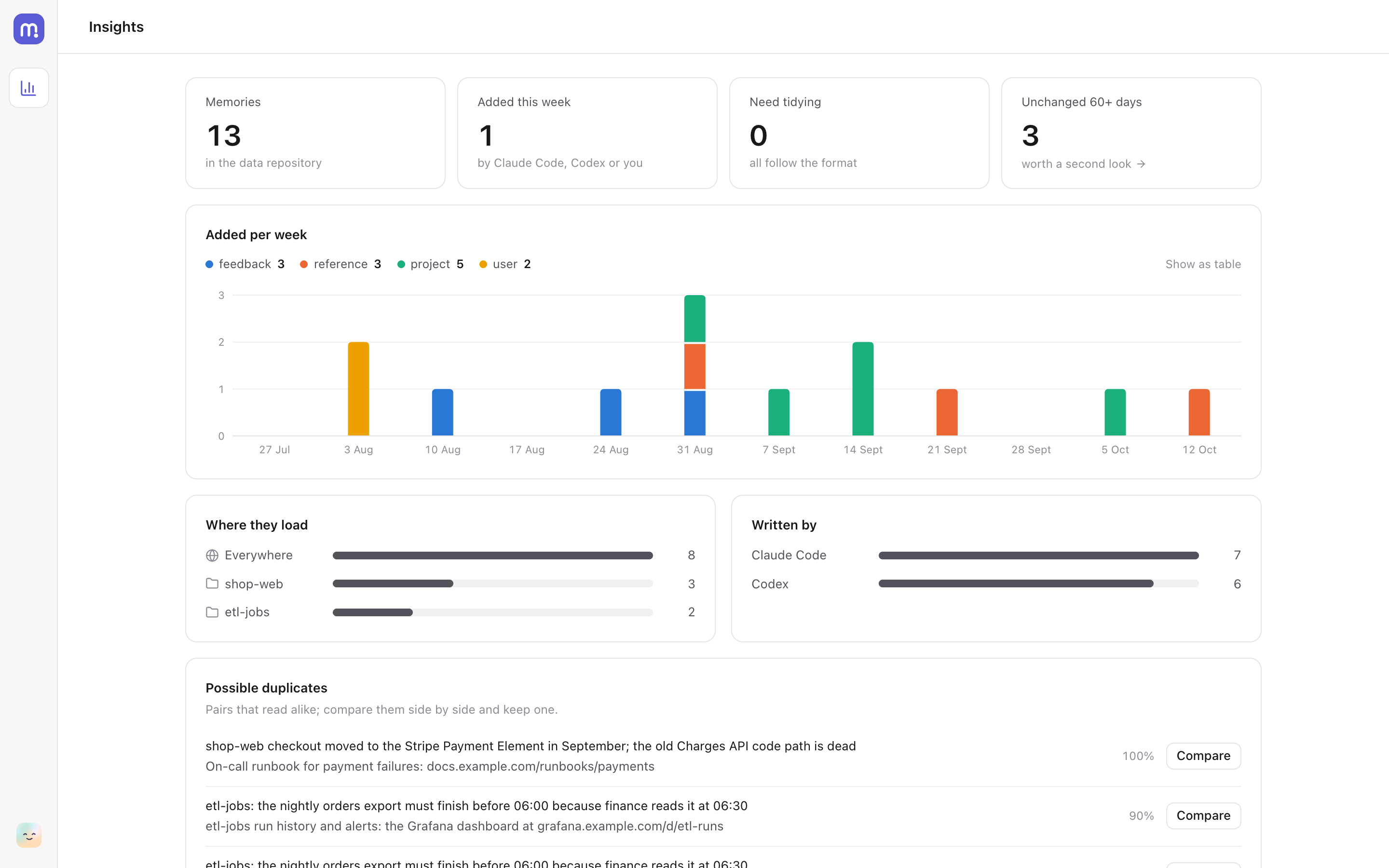Click the green bar at 7 Sept
Image resolution: width=1389 pixels, height=868 pixels.
coord(779,412)
